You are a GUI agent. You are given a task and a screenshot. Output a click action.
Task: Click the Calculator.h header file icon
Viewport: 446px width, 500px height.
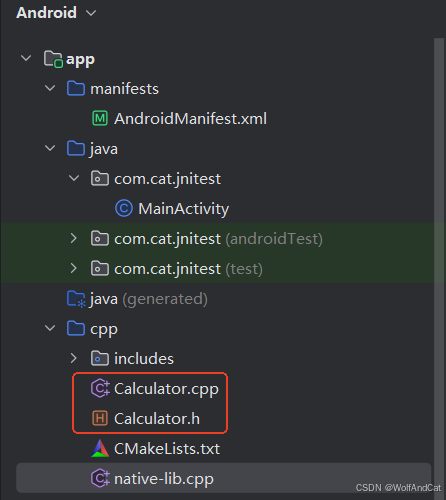[100, 418]
